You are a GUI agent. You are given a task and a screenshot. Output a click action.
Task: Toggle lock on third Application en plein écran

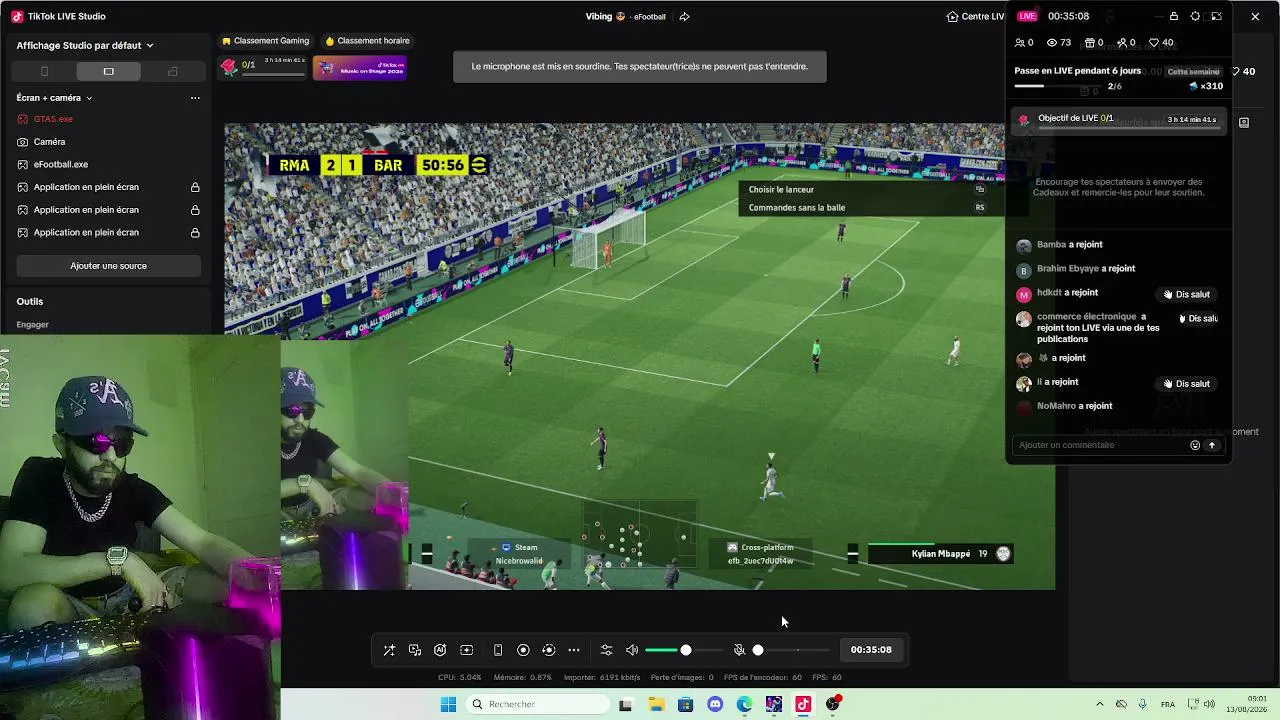pos(195,233)
